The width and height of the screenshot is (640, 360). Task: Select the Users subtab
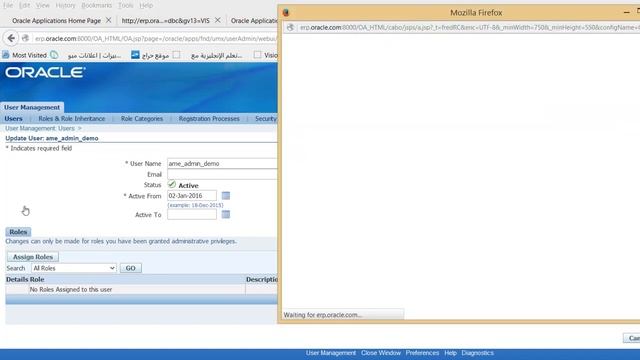(13, 118)
